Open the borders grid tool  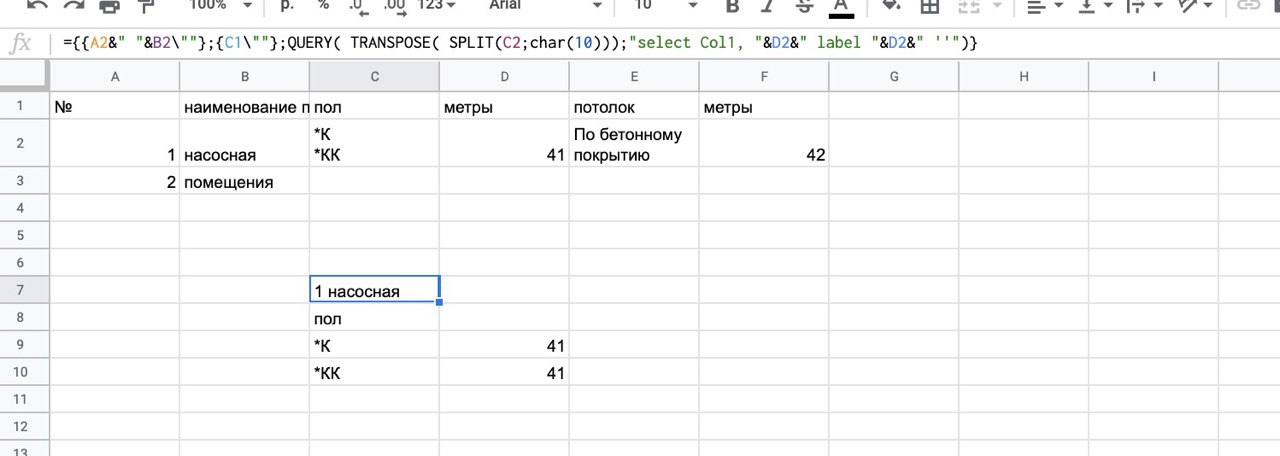(x=929, y=6)
